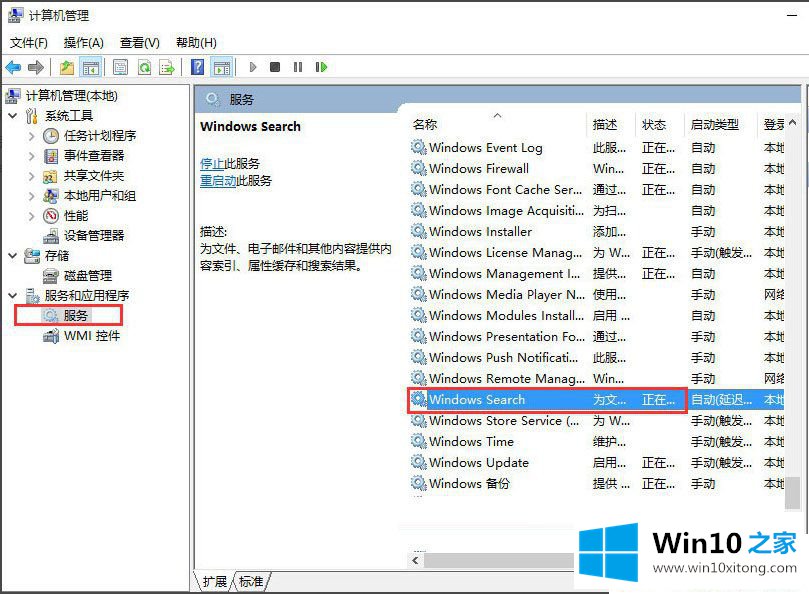The height and width of the screenshot is (594, 809).
Task: Click the Export List toolbar icon
Action: [167, 67]
